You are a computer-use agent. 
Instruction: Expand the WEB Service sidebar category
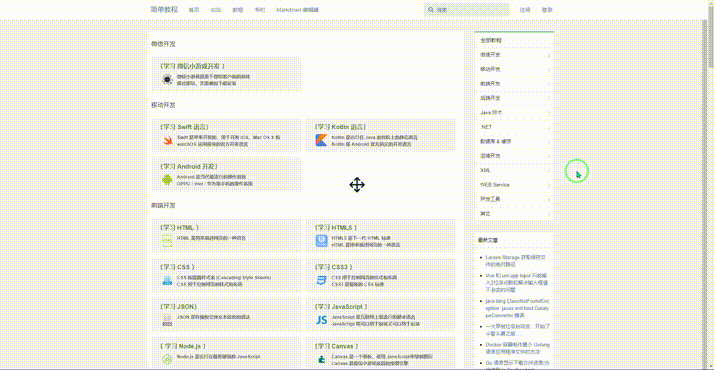click(x=514, y=185)
